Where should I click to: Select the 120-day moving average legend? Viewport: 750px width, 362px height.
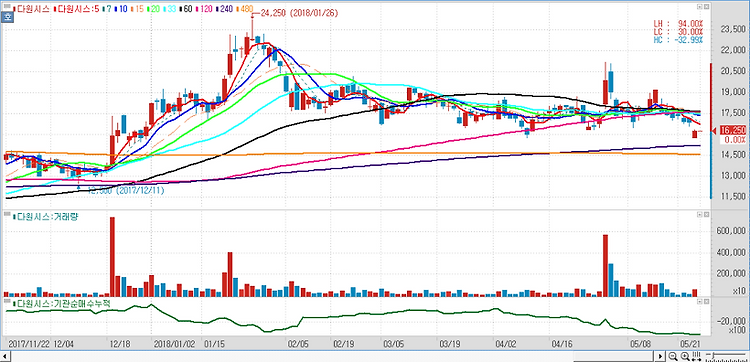click(204, 9)
